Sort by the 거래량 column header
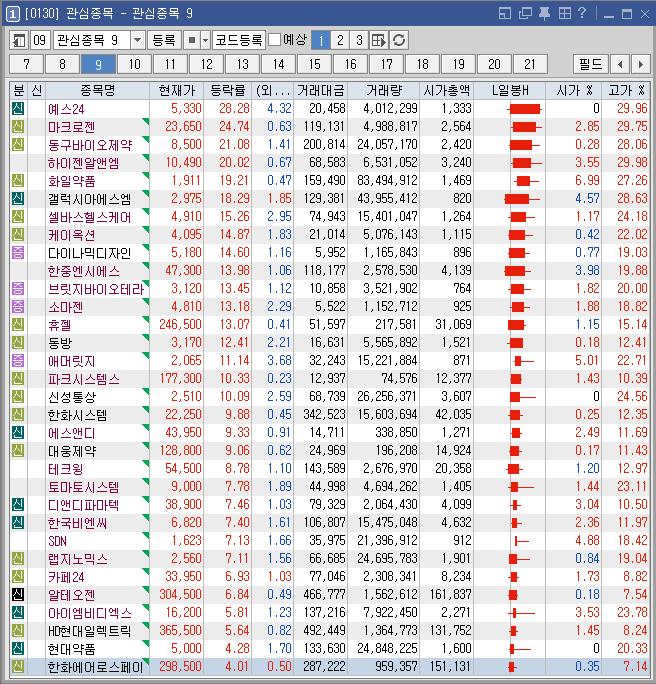The image size is (656, 684). (x=384, y=91)
